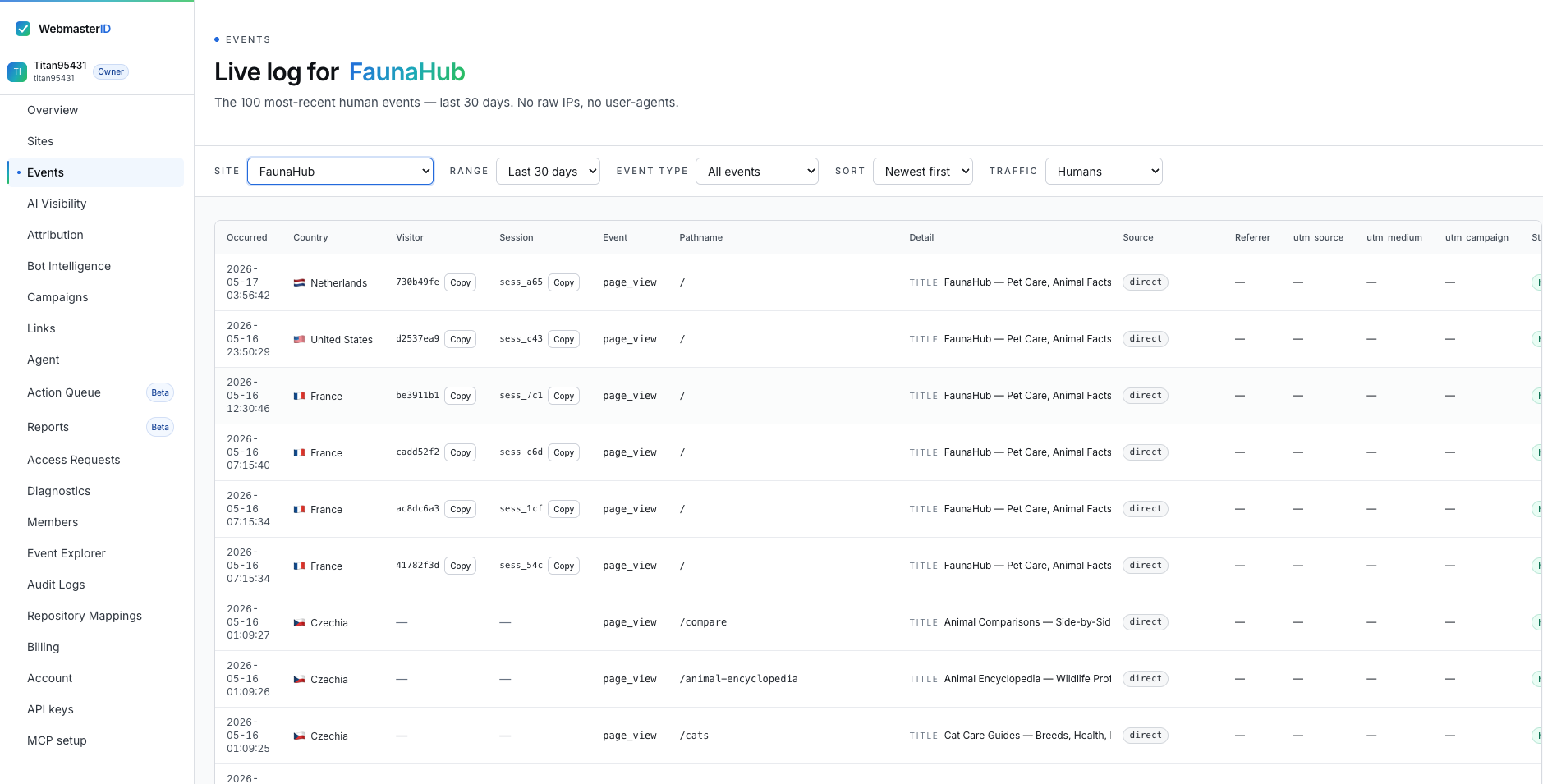Viewport: 1543px width, 784px height.
Task: Copy visitor ID 41782f3d
Action: [x=461, y=566]
